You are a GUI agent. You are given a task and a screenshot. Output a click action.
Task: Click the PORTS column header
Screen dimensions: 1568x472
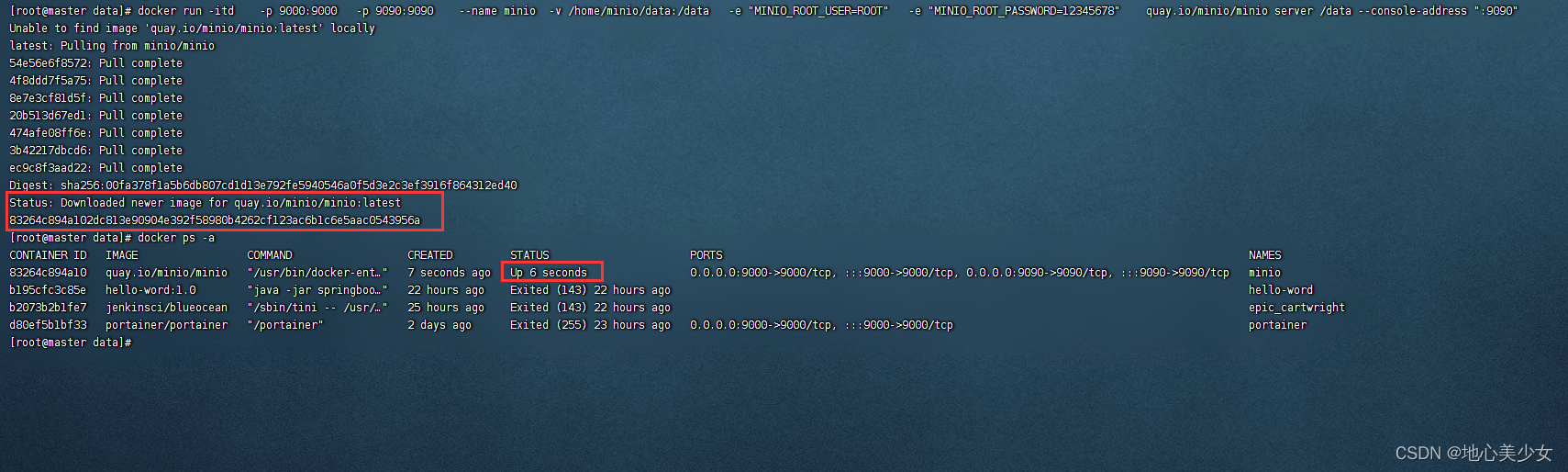(x=706, y=255)
